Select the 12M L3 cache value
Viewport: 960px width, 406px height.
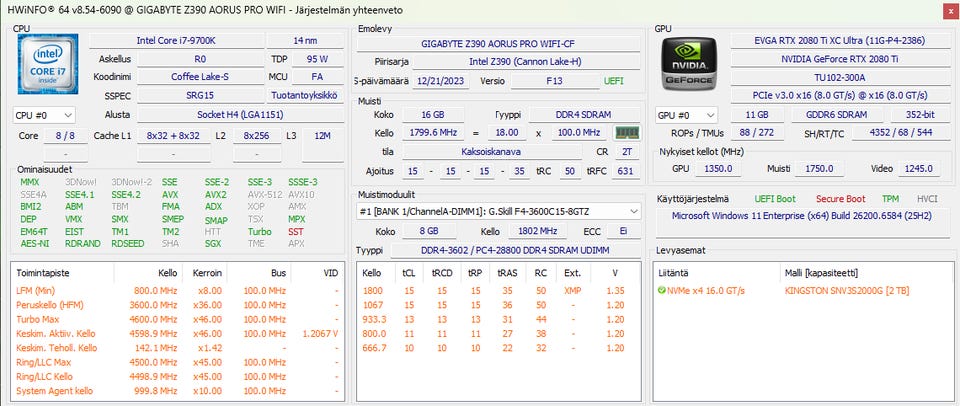click(323, 135)
